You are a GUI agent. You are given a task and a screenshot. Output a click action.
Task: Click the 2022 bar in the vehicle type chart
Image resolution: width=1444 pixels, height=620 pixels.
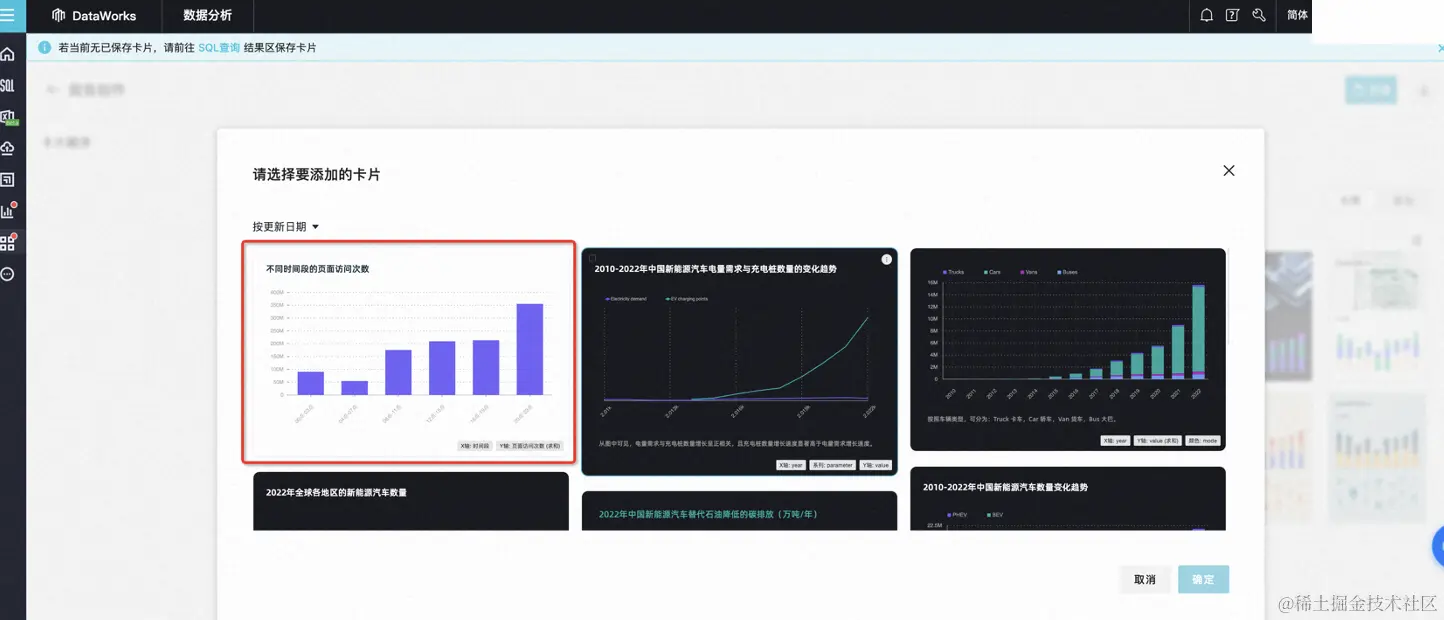tap(1198, 332)
